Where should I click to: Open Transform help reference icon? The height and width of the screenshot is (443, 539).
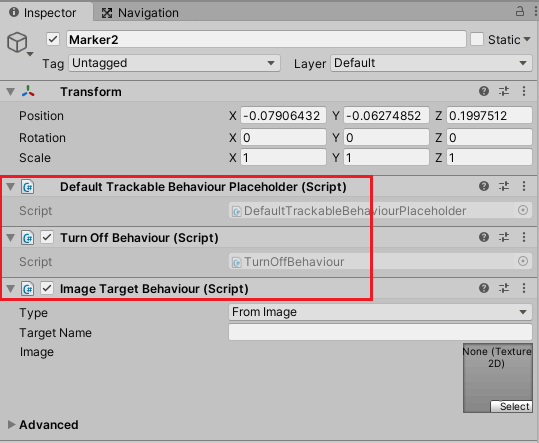pyautogui.click(x=484, y=91)
